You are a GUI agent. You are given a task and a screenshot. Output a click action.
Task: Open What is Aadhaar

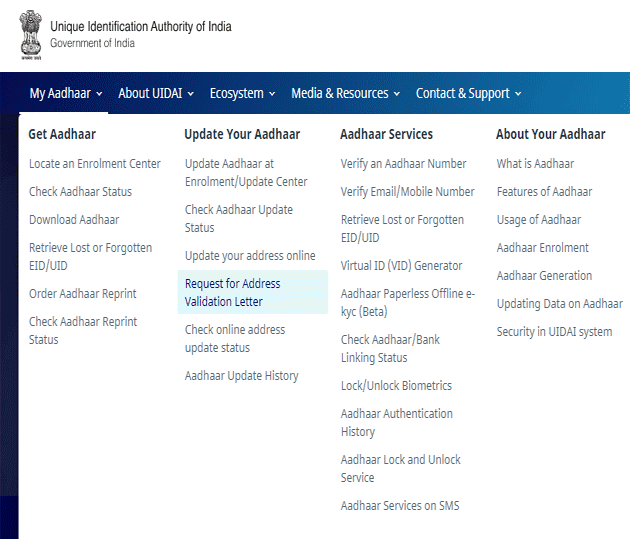[x=535, y=164]
